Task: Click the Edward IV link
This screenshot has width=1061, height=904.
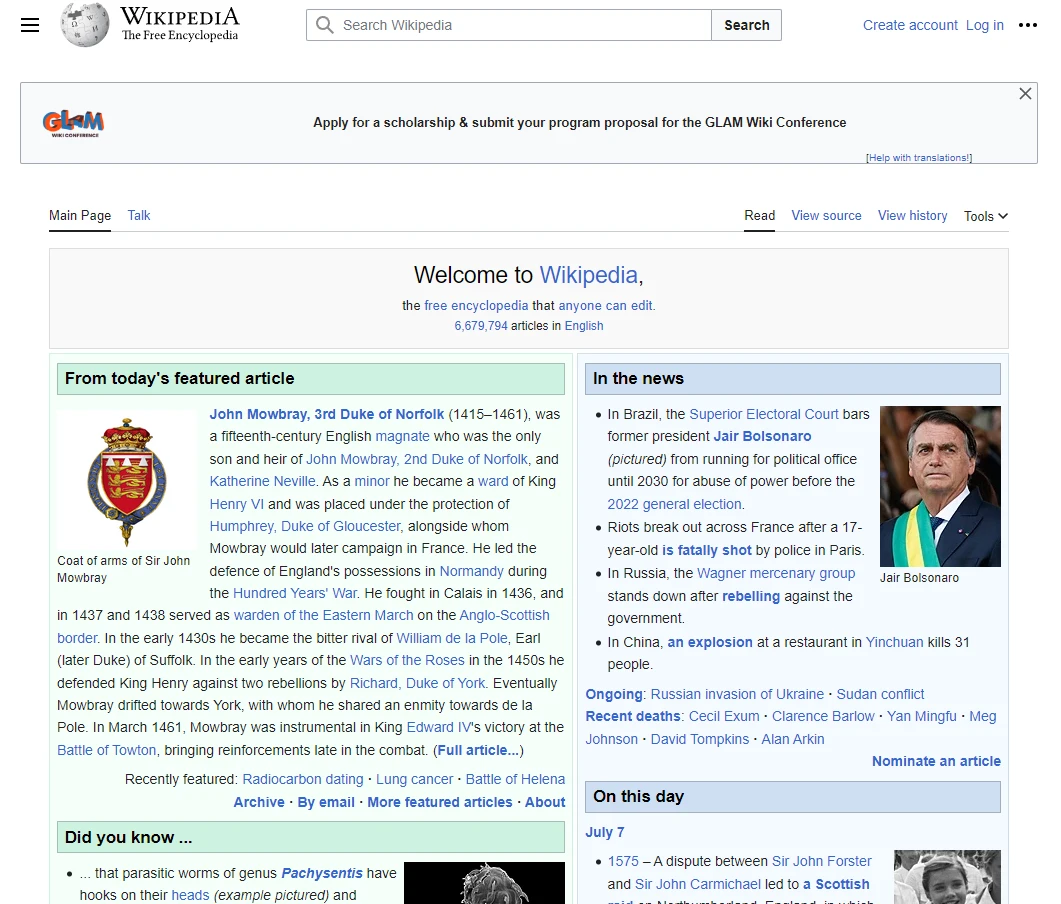Action: coord(438,727)
